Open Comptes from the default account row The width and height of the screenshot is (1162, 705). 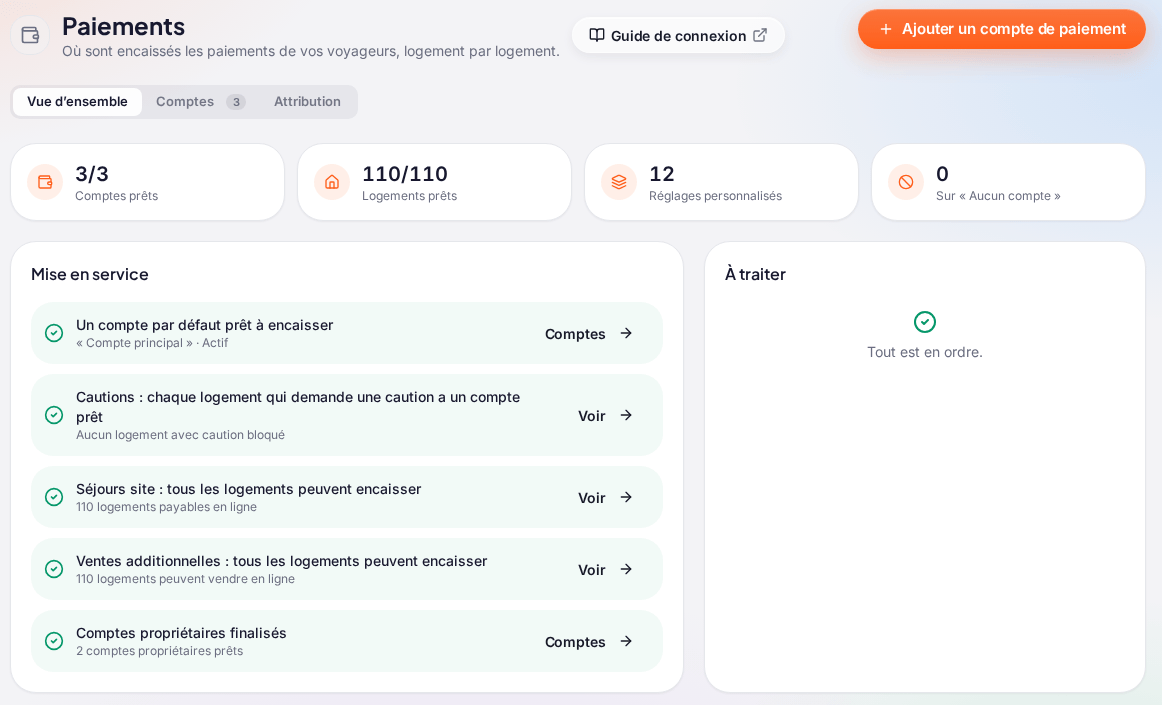click(589, 334)
